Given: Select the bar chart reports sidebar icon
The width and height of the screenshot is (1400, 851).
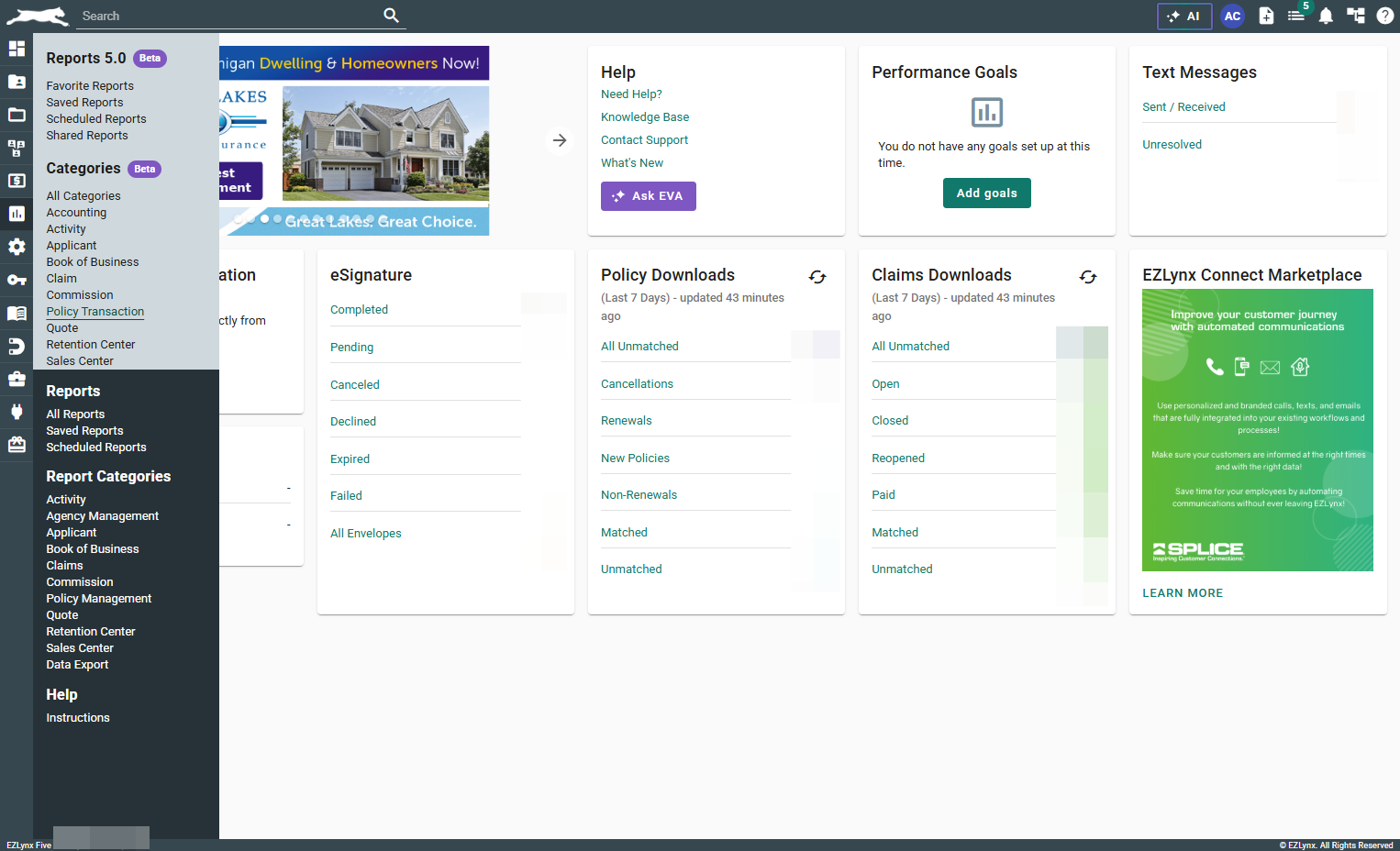Looking at the screenshot, I should 17,214.
